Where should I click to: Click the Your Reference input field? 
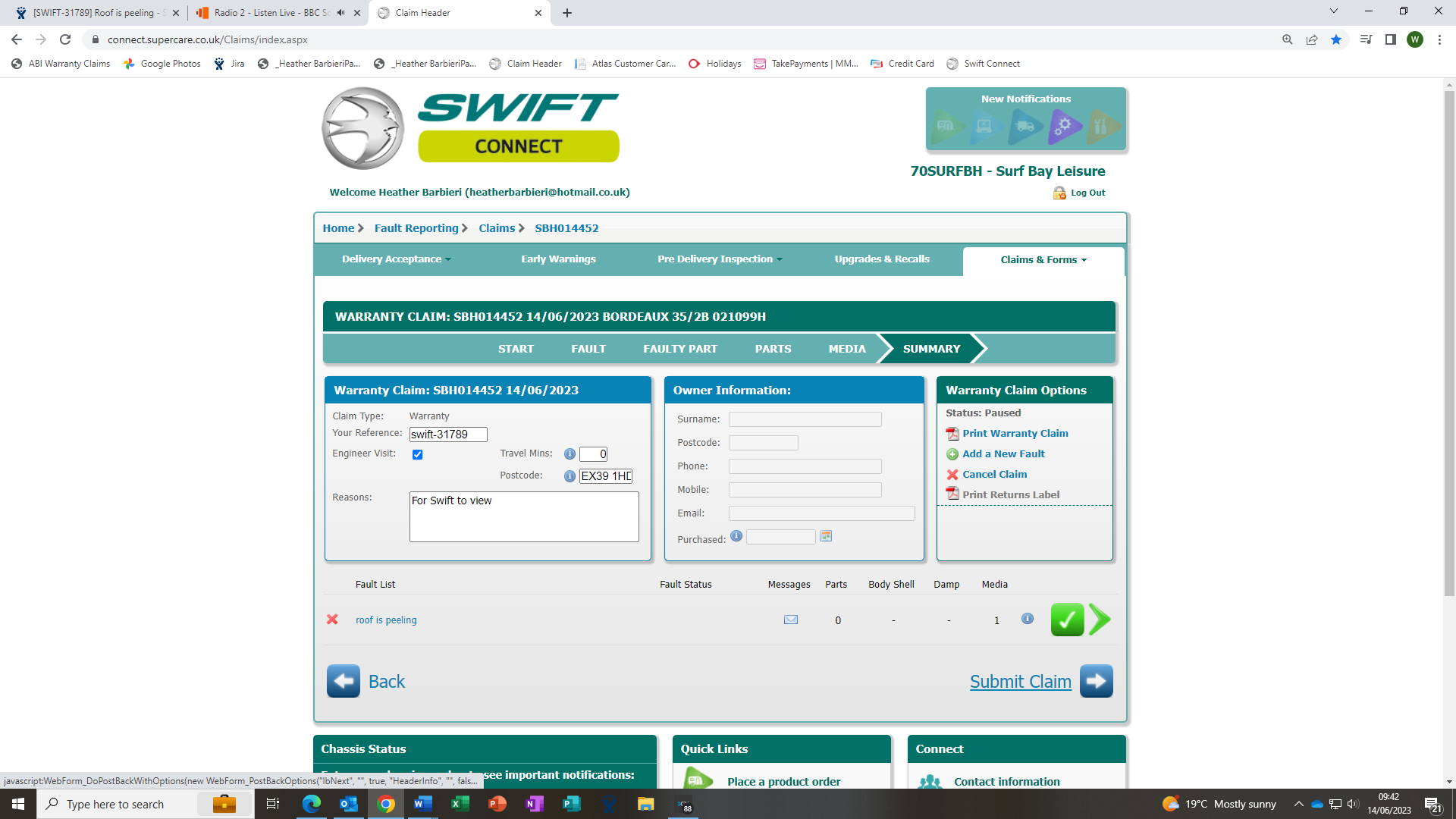click(447, 435)
